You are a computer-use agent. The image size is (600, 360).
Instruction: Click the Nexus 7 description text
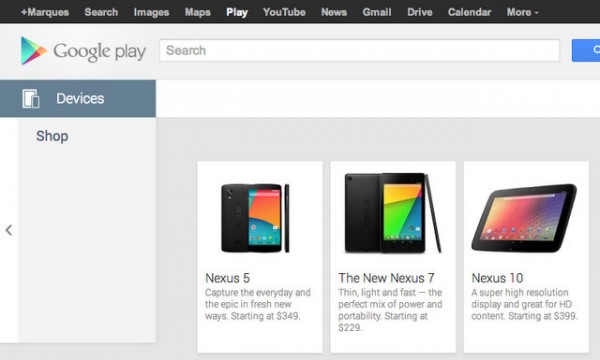tap(390, 310)
